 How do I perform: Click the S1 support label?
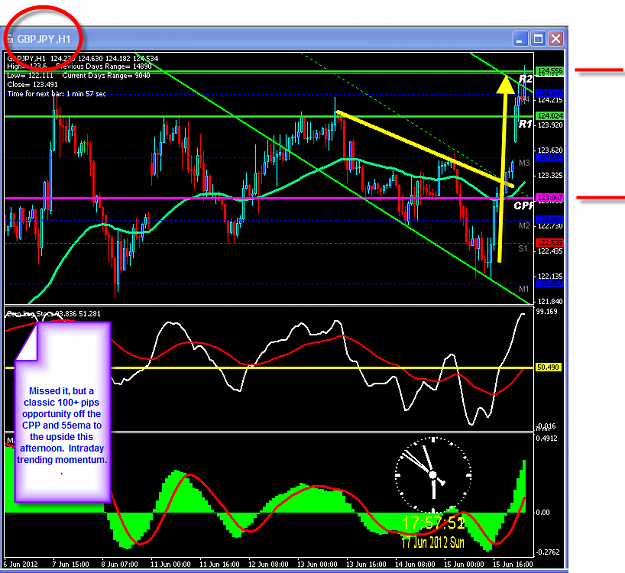(523, 249)
